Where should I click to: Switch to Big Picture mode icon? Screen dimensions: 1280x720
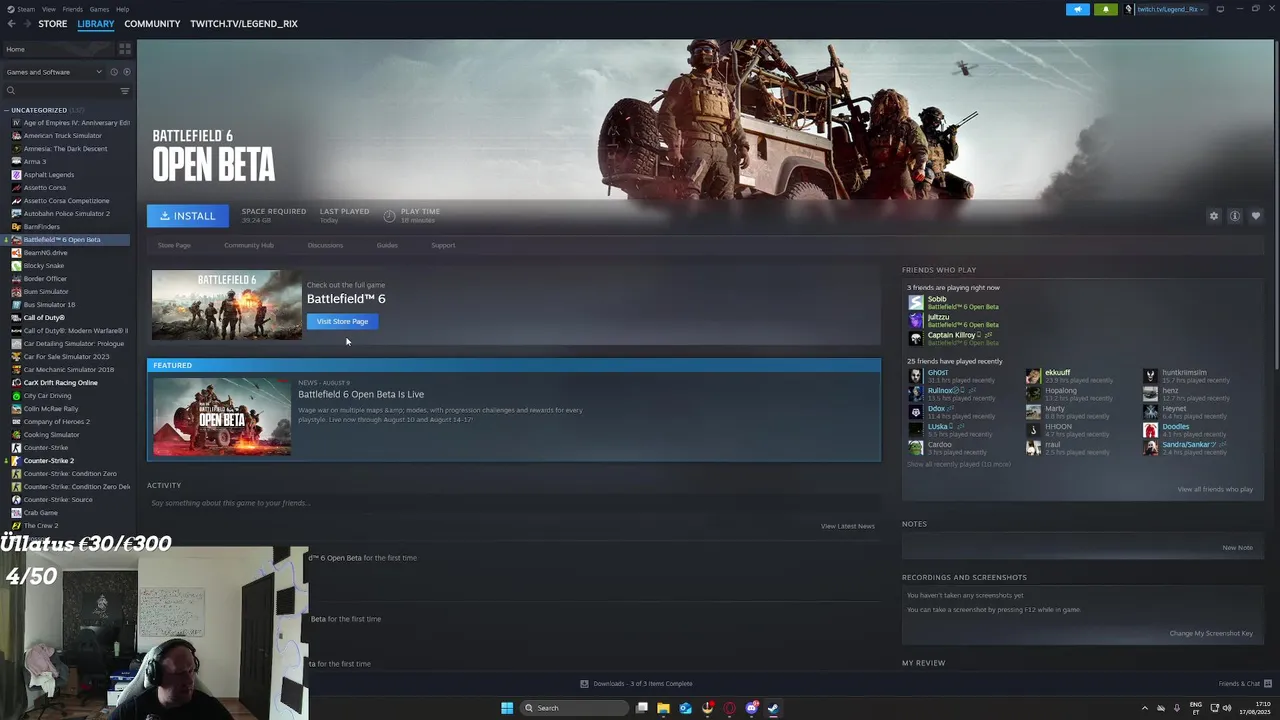pos(1220,9)
